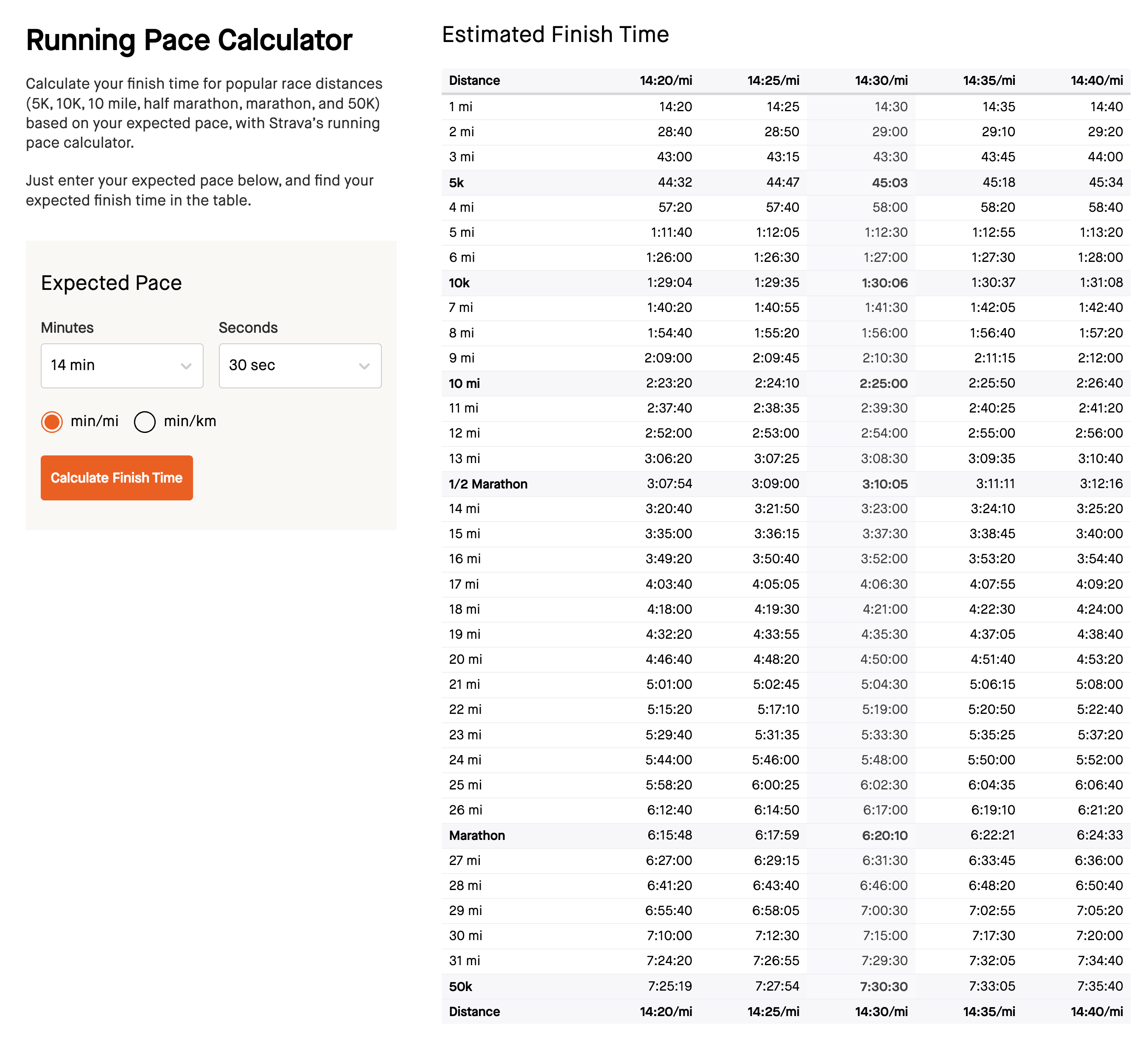Click the chevron arrow in Minutes selector

186,366
